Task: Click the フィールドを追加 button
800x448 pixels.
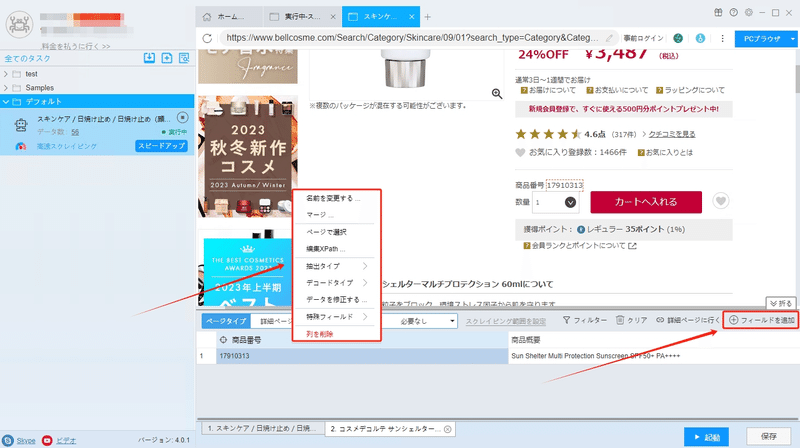Action: 761,320
